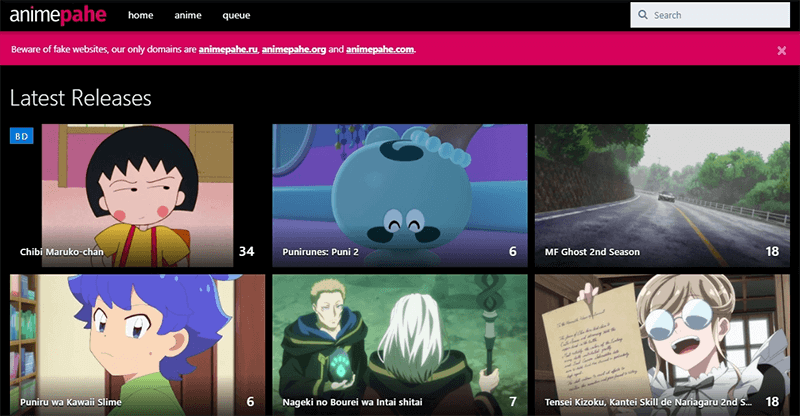The image size is (800, 416).
Task: Open the queue menu item
Action: [236, 15]
